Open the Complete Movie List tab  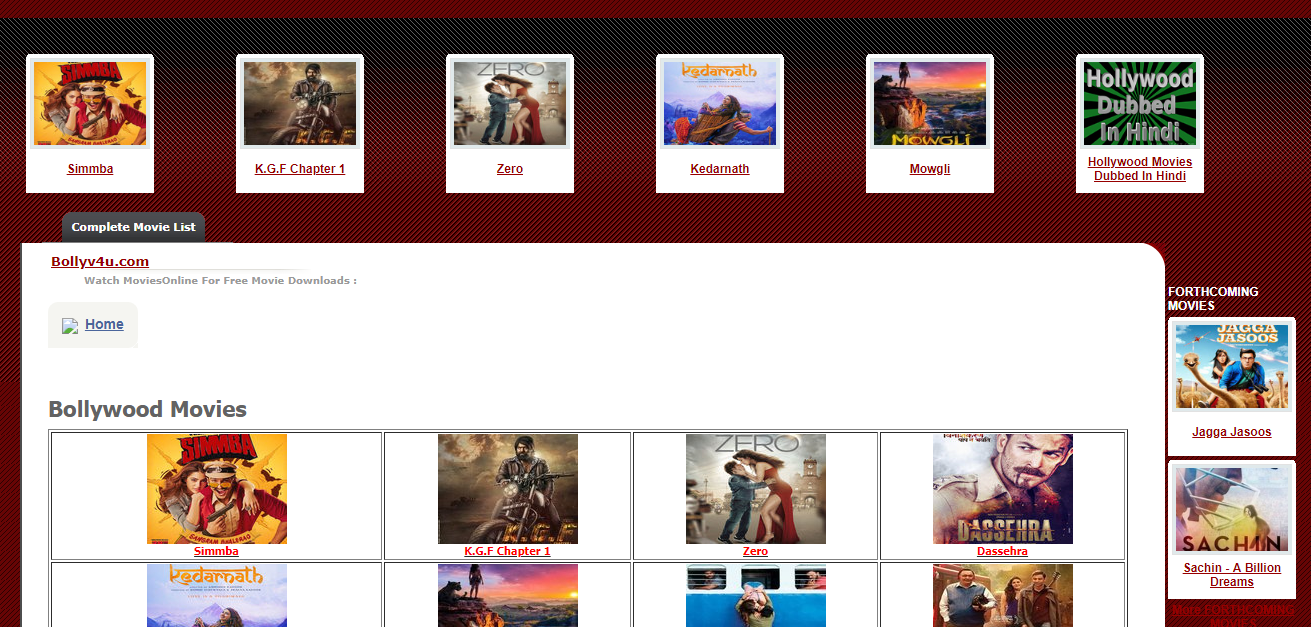pyautogui.click(x=133, y=227)
